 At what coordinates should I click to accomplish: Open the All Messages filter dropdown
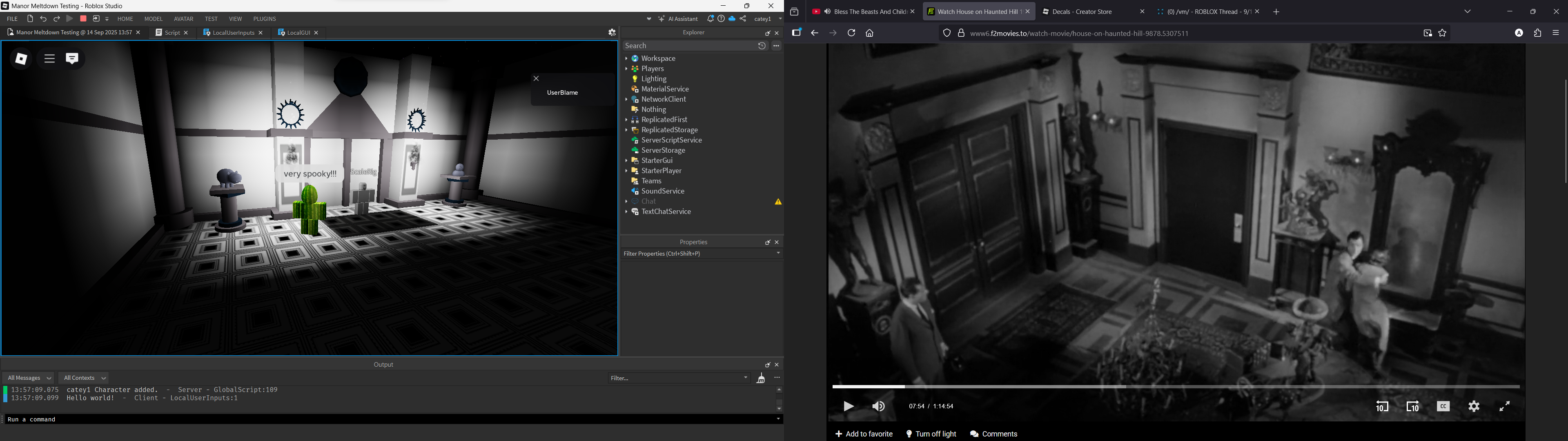(29, 378)
